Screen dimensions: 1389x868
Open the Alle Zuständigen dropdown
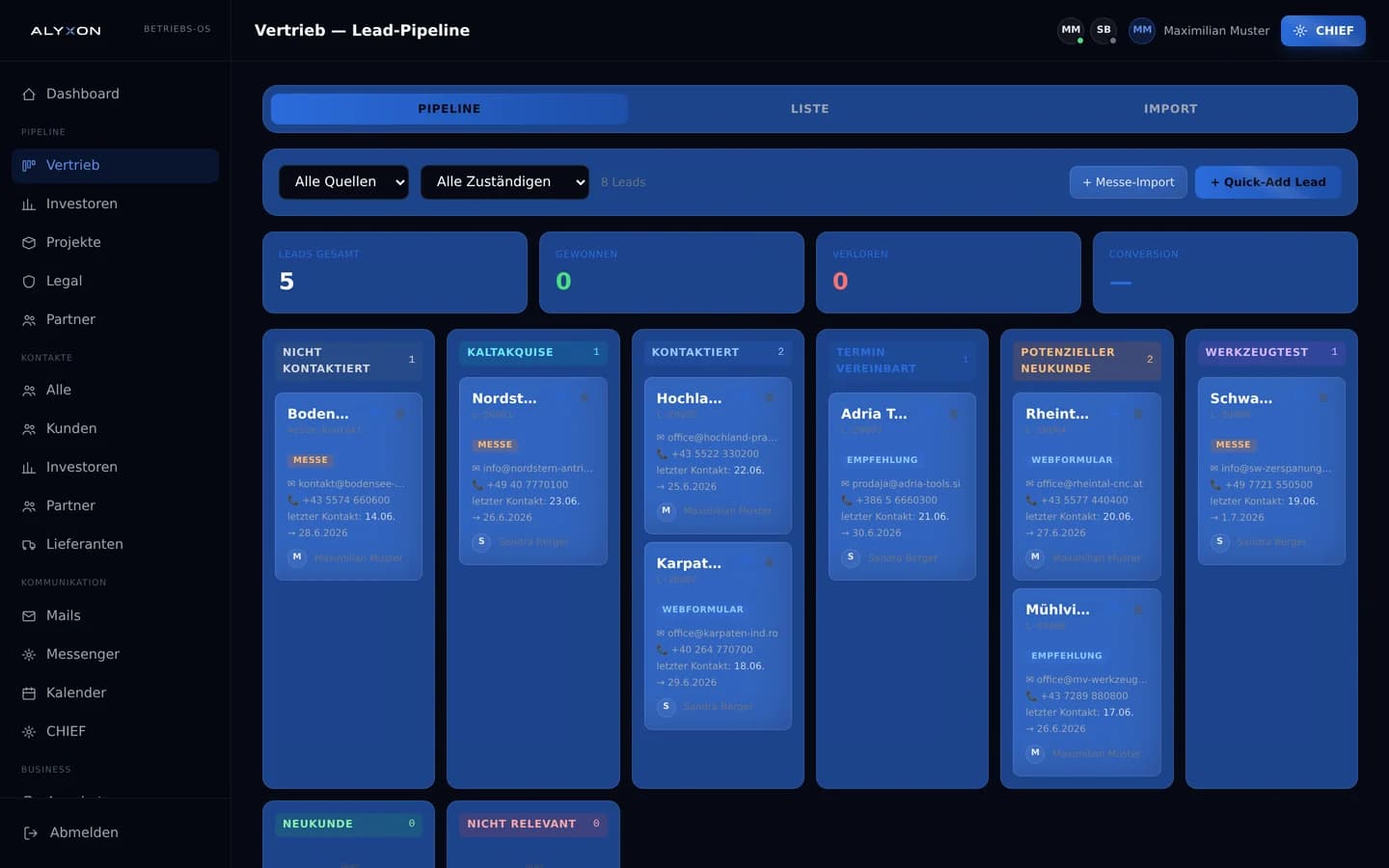pos(504,182)
